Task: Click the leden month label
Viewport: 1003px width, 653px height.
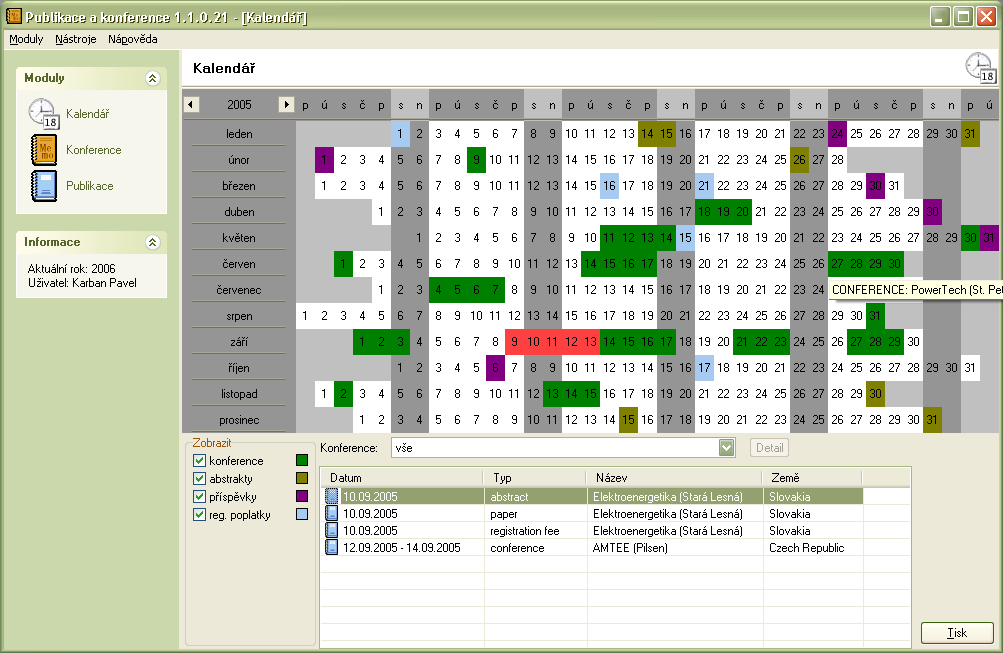Action: [239, 134]
